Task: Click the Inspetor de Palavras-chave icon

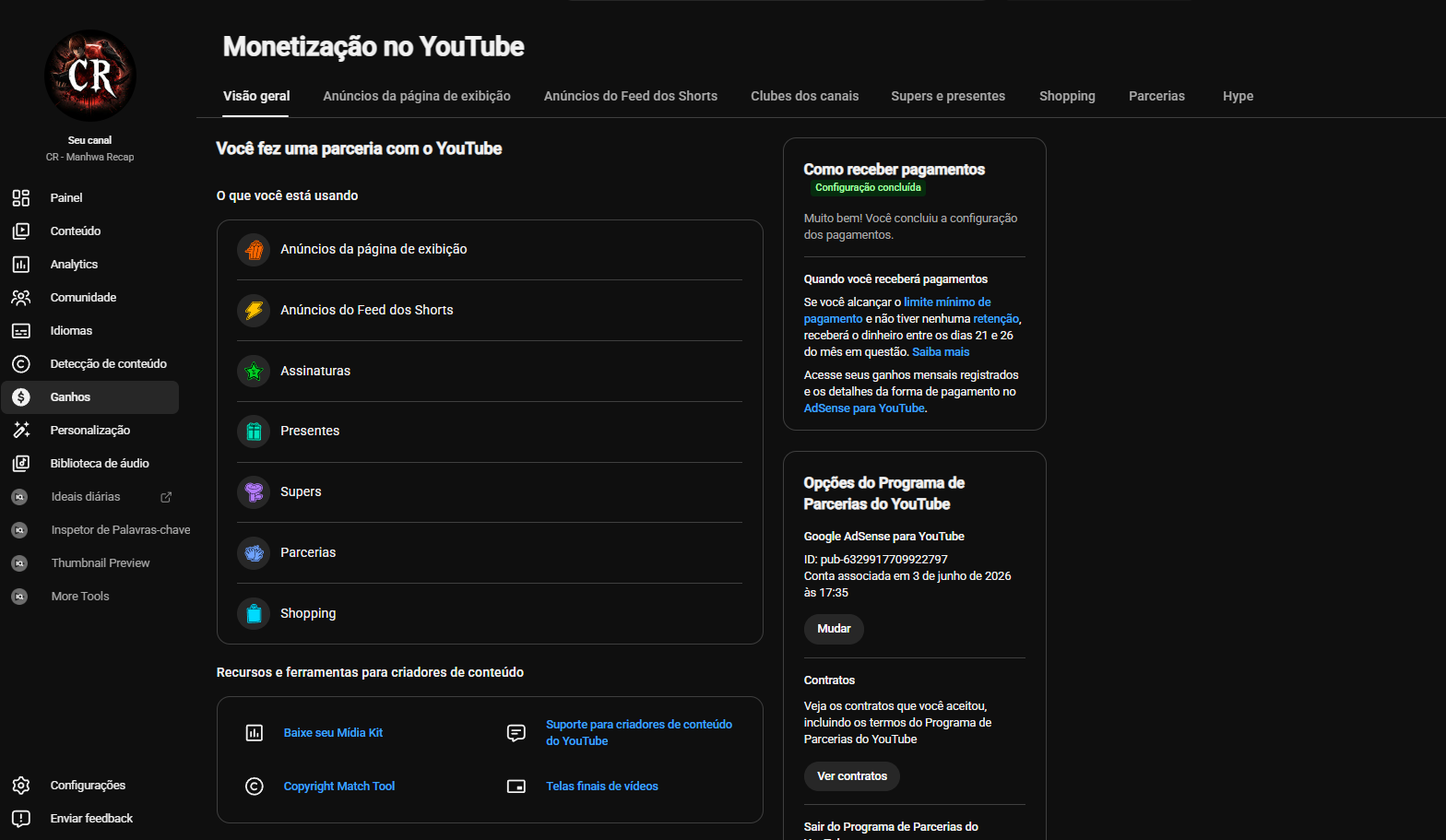Action: (19, 530)
